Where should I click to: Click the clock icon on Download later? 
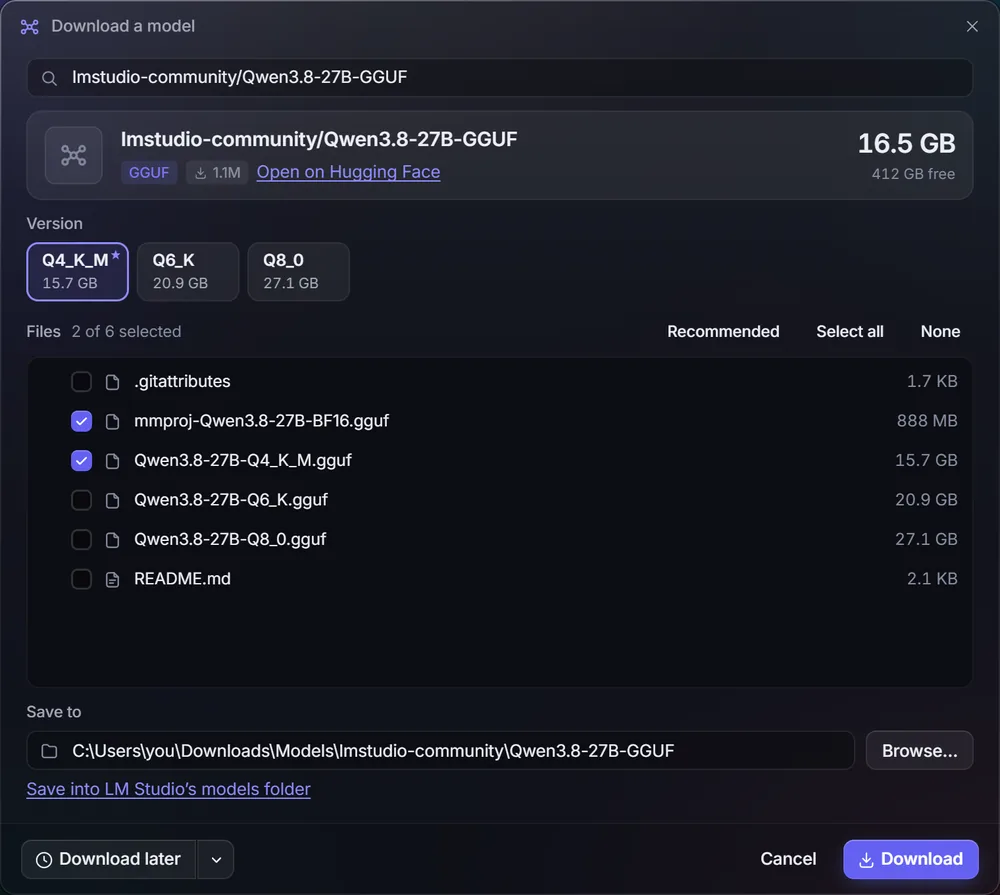click(x=44, y=860)
